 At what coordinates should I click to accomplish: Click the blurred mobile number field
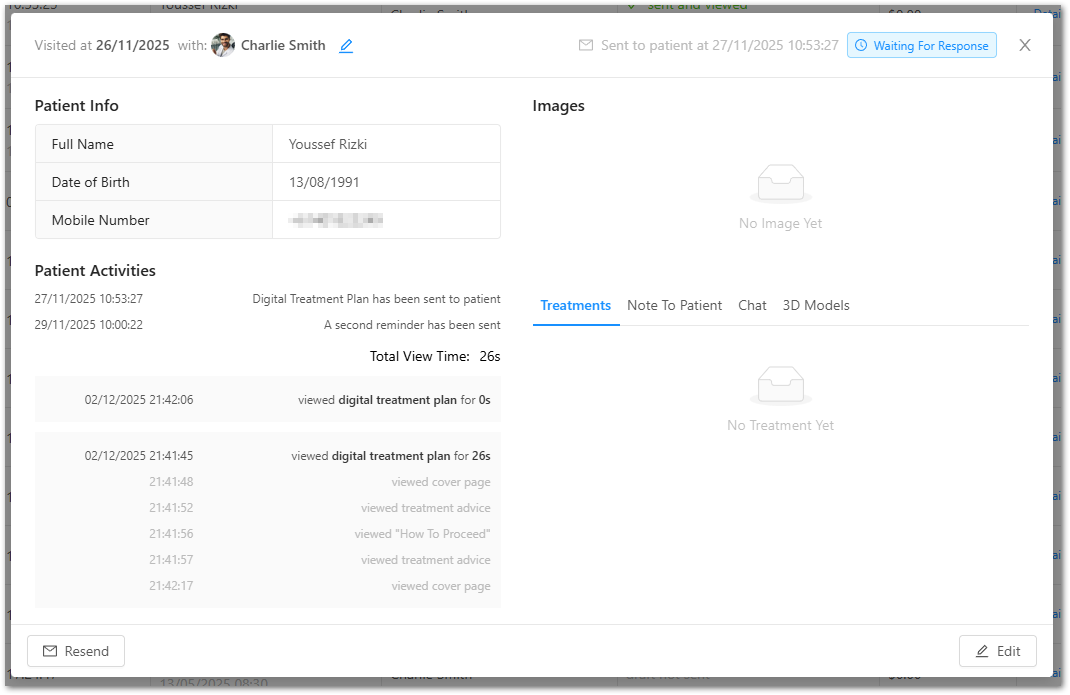(x=336, y=220)
